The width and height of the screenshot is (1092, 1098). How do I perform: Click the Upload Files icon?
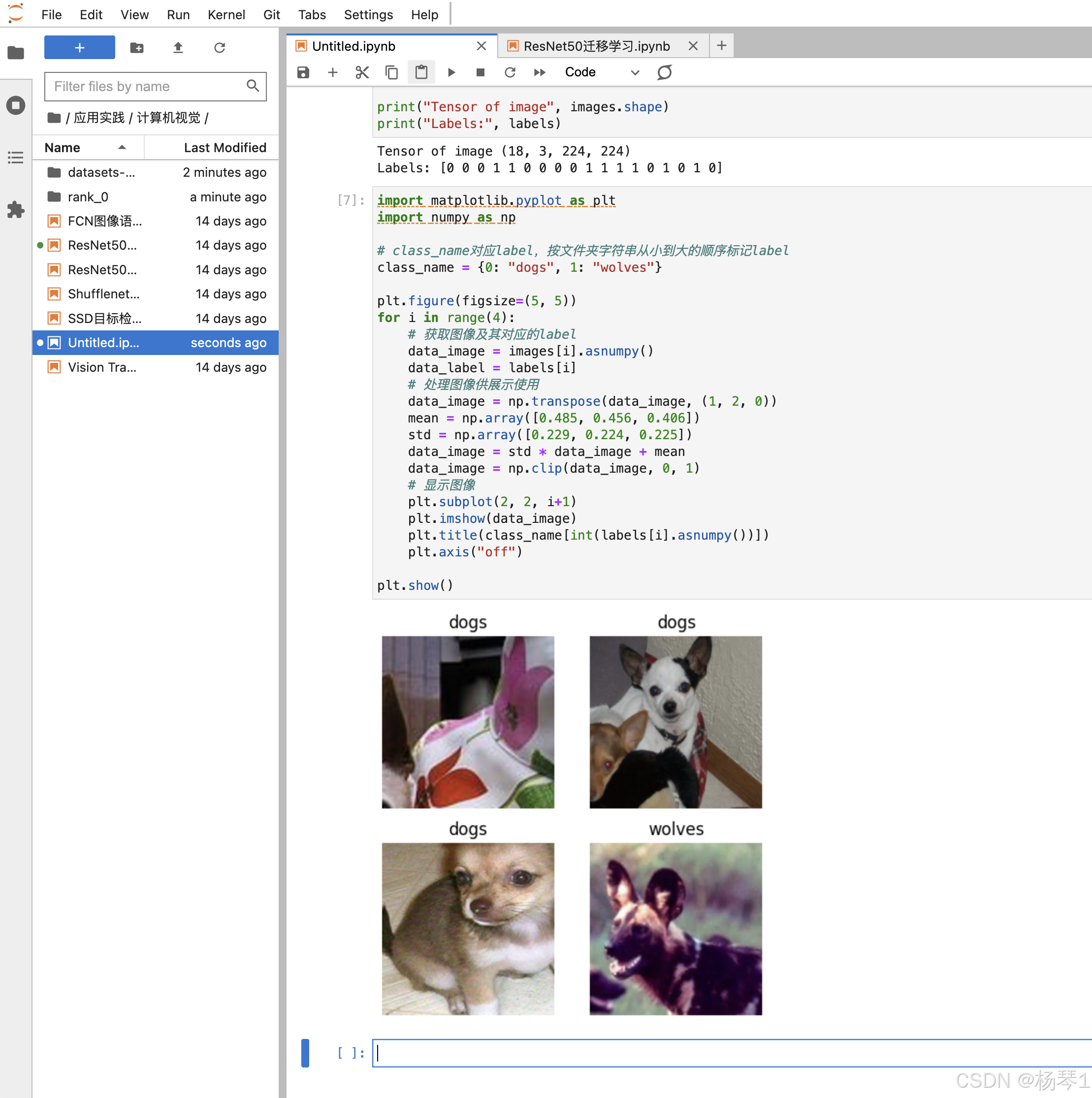pos(178,48)
